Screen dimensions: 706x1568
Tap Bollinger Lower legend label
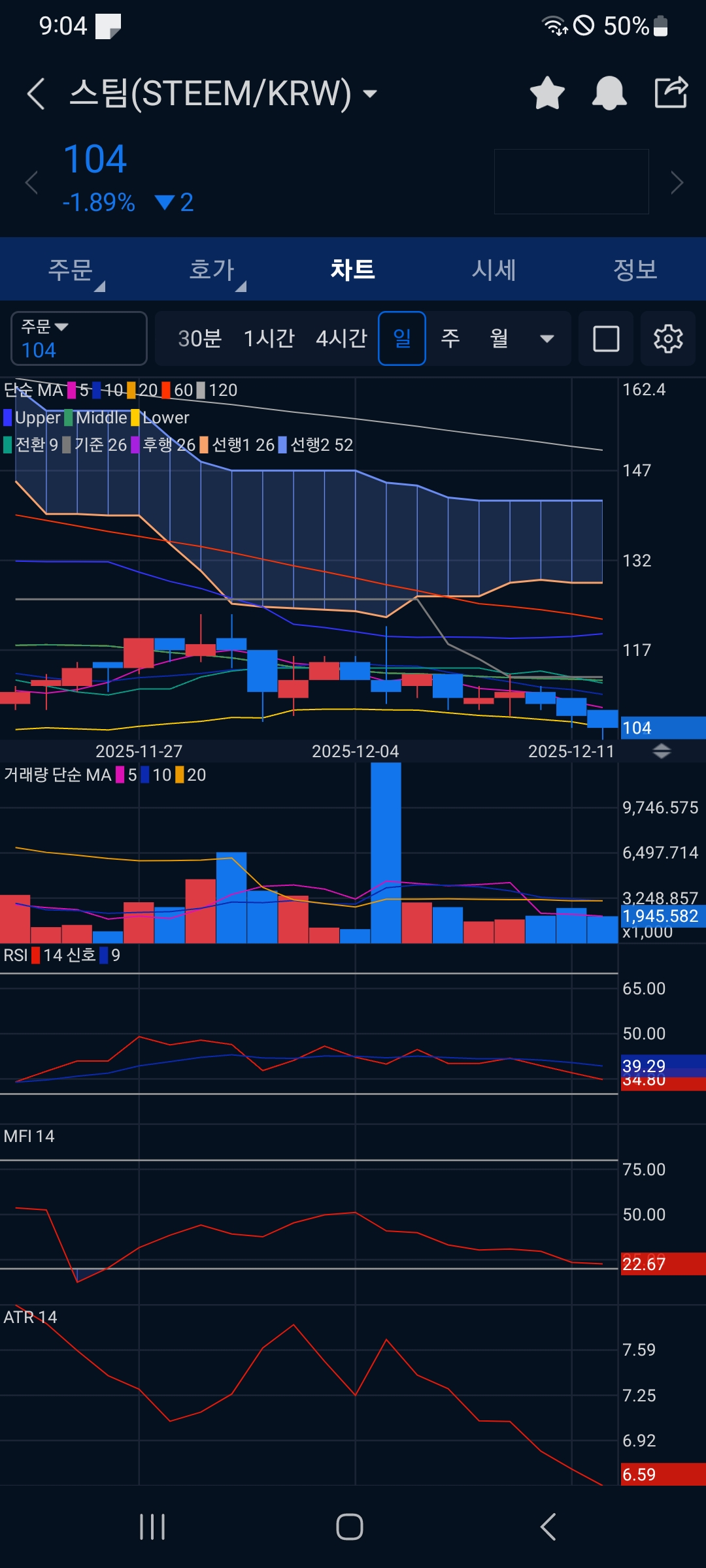coord(160,417)
